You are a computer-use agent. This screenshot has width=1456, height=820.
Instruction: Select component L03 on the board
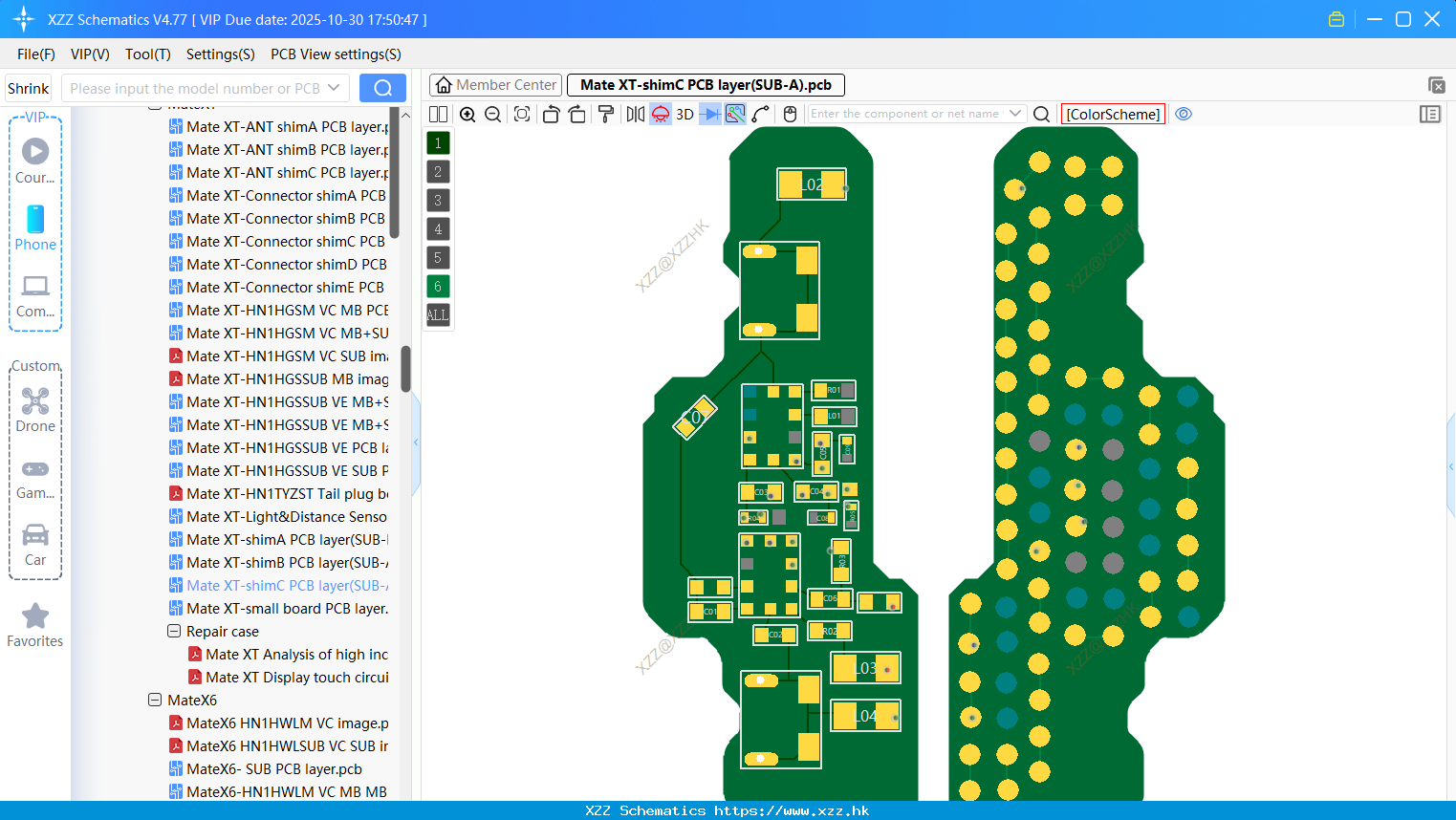865,668
